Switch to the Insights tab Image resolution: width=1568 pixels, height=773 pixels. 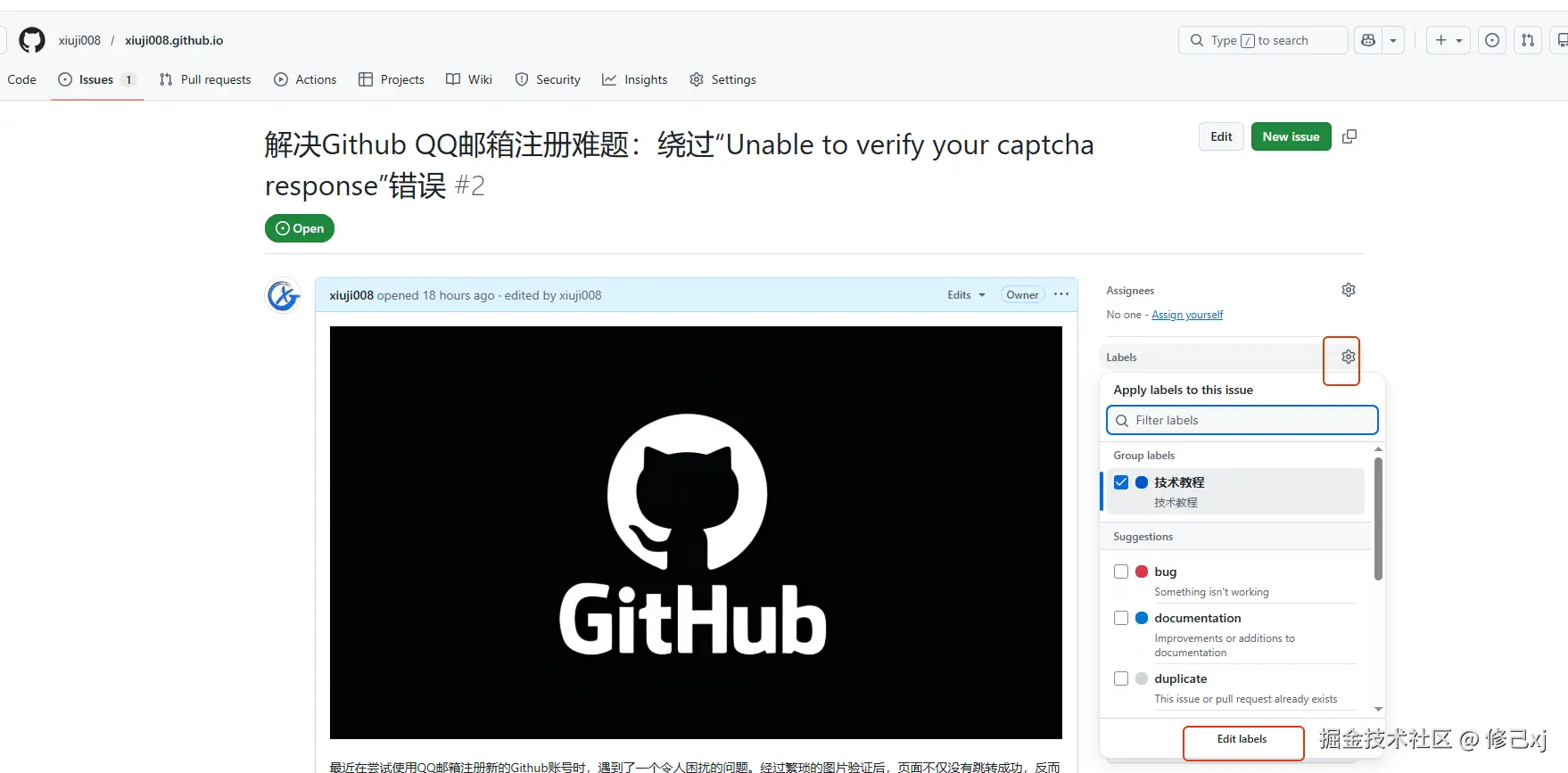coord(635,79)
